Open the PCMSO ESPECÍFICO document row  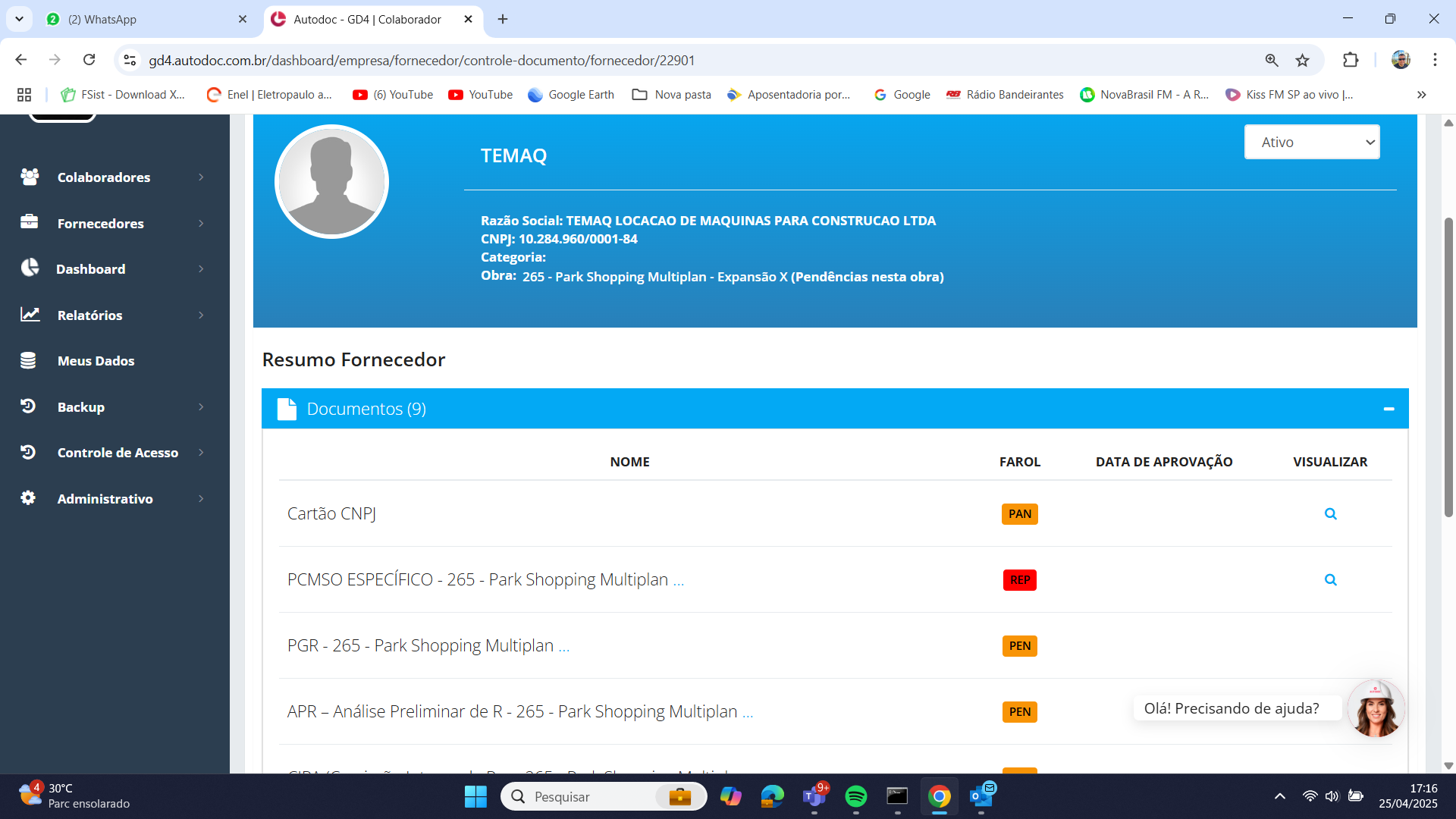click(835, 579)
